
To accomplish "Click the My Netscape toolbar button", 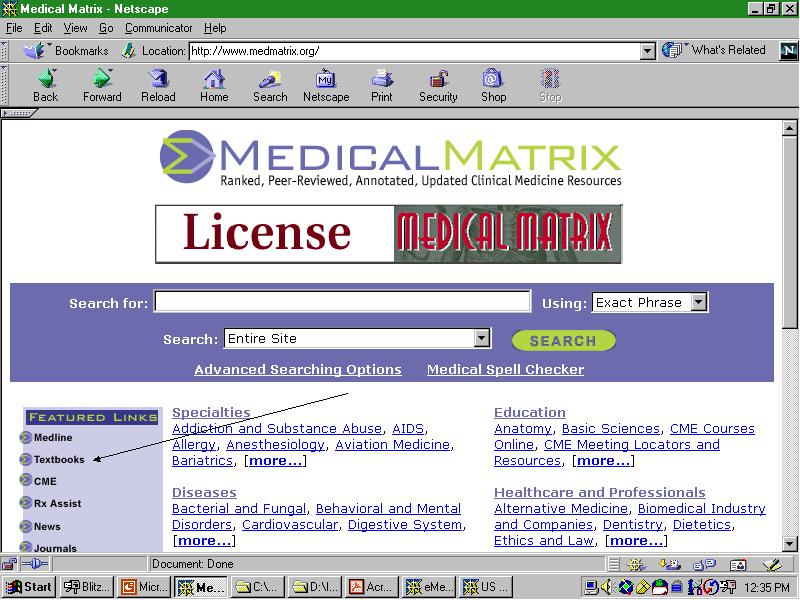I will [x=326, y=86].
